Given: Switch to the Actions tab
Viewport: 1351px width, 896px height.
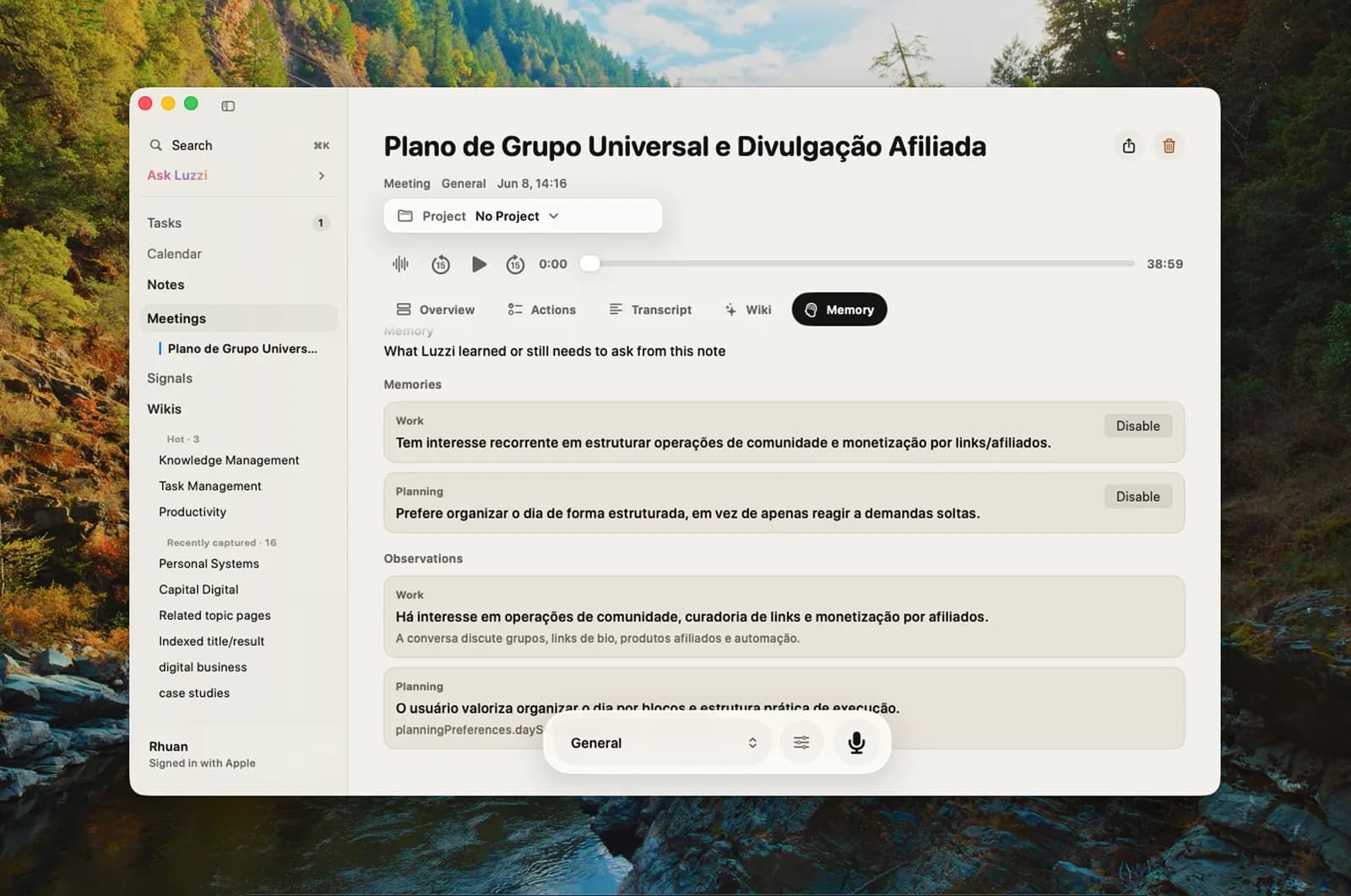Looking at the screenshot, I should tap(542, 310).
